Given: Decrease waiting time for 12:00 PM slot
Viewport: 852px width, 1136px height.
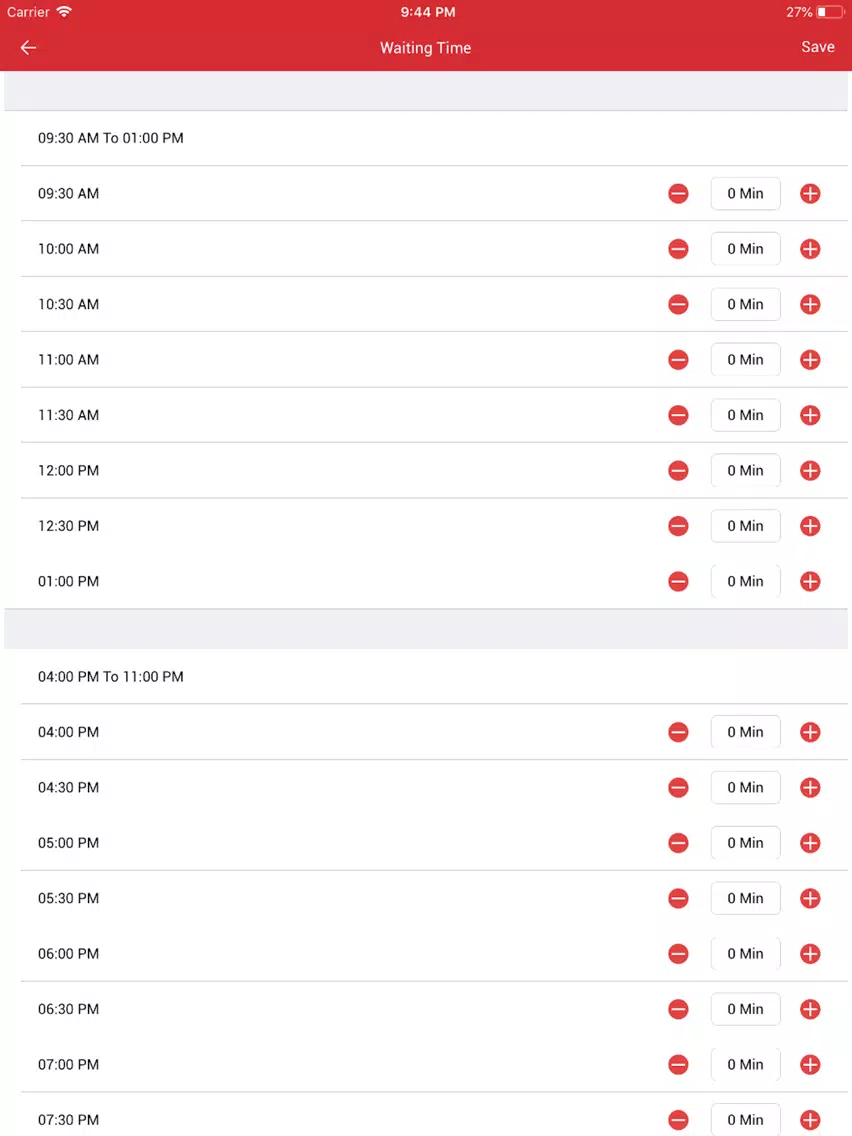Looking at the screenshot, I should coord(678,471).
